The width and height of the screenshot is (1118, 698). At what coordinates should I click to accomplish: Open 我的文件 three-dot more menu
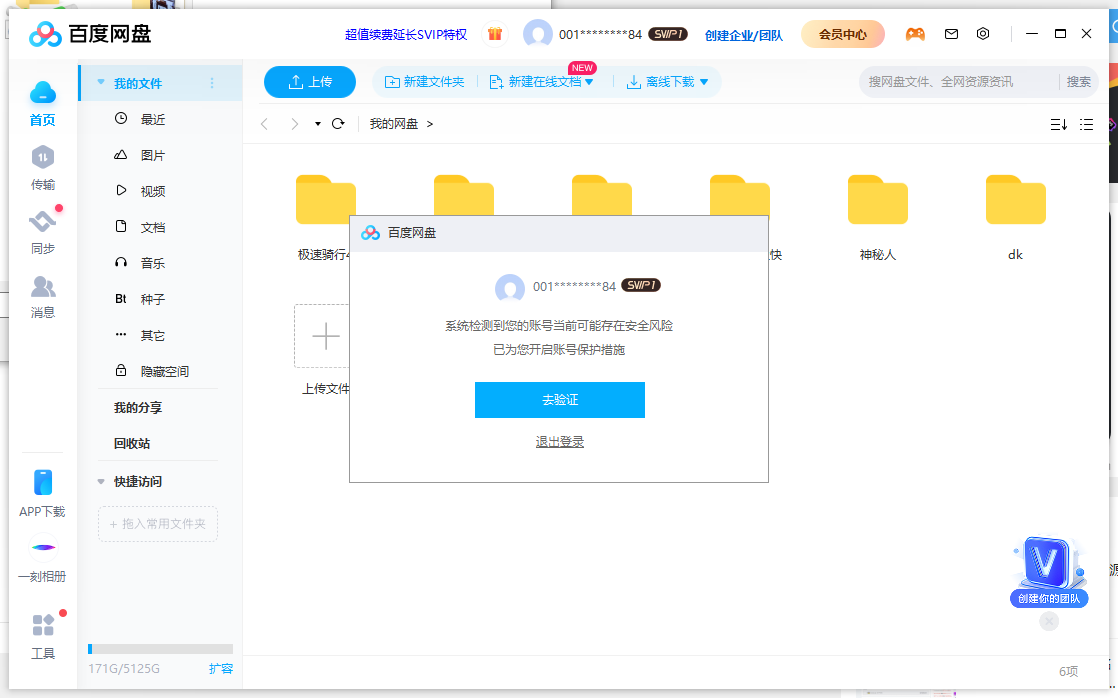point(212,83)
